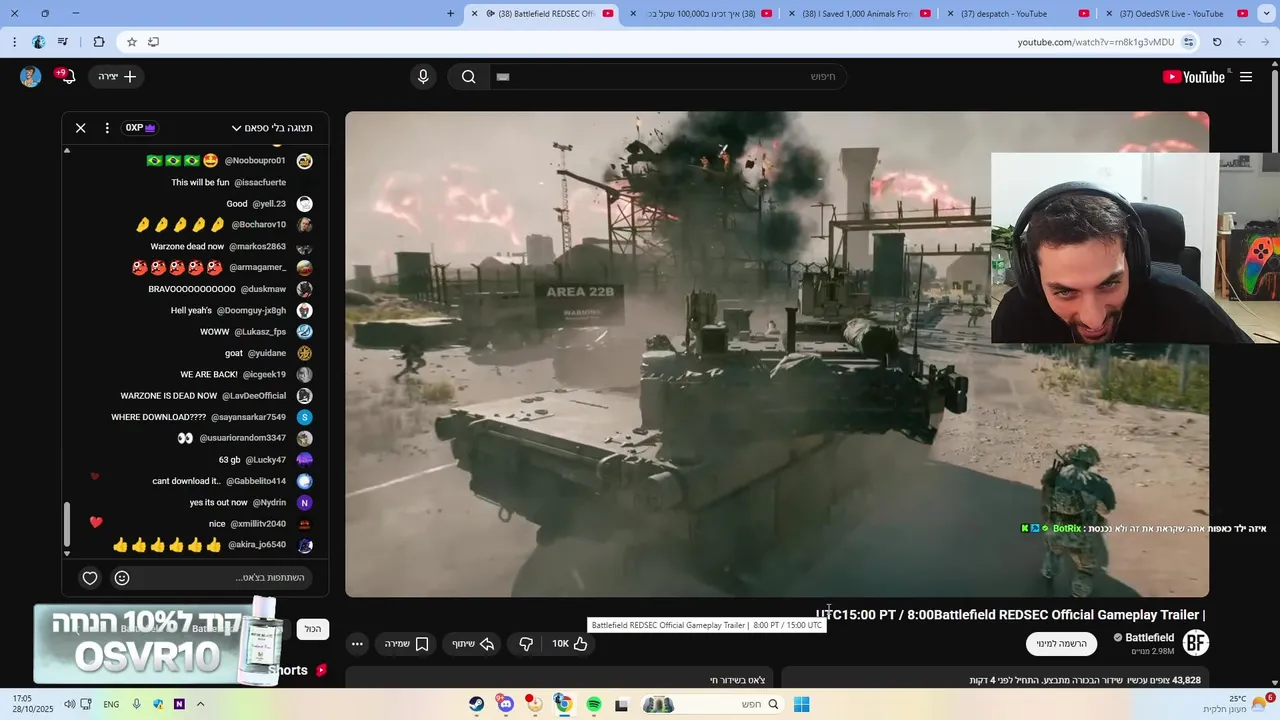The image size is (1280, 720).
Task: Show hidden system tray icons
Action: [200, 704]
